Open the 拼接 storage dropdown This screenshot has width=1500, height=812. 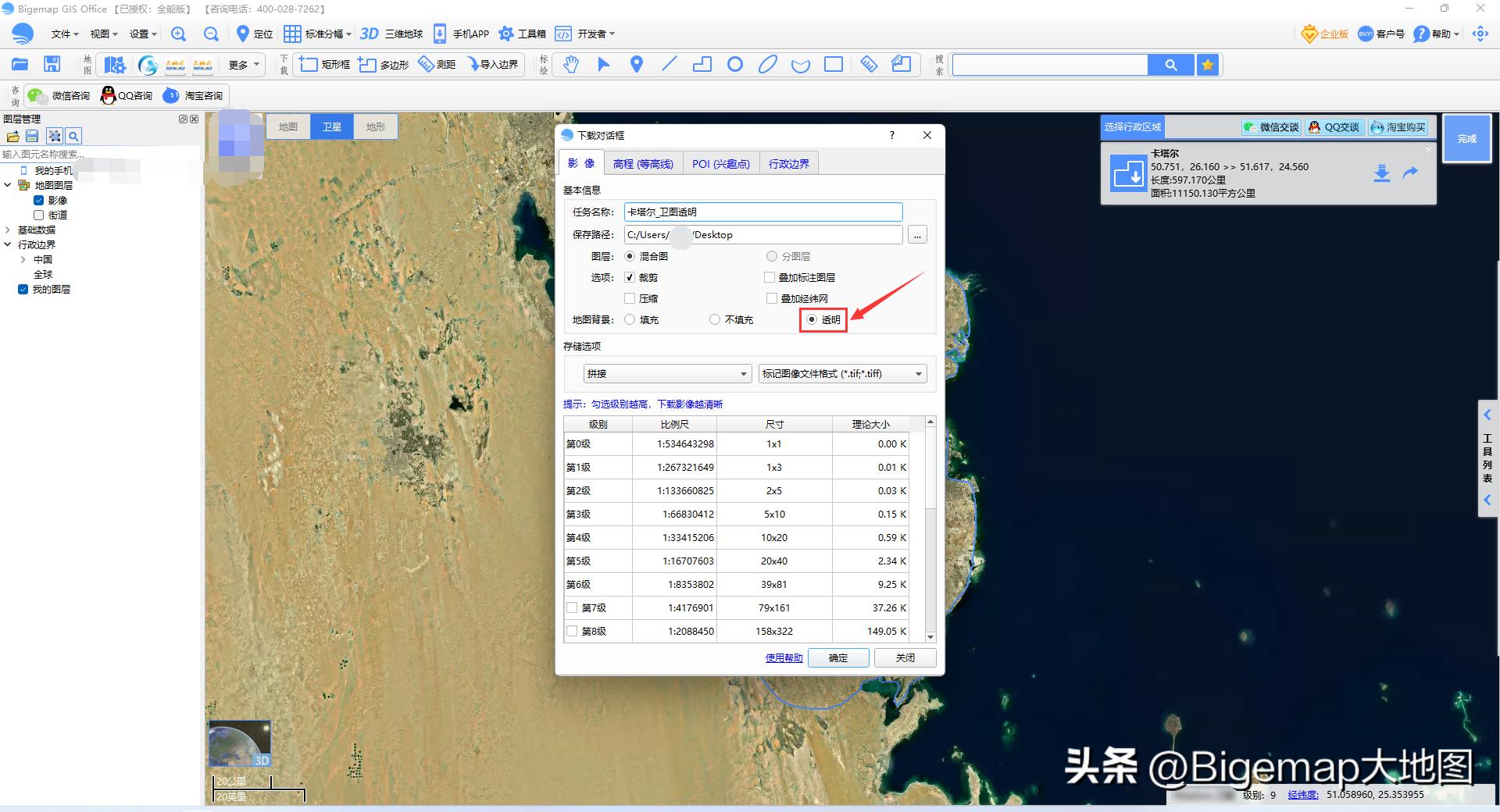[668, 374]
